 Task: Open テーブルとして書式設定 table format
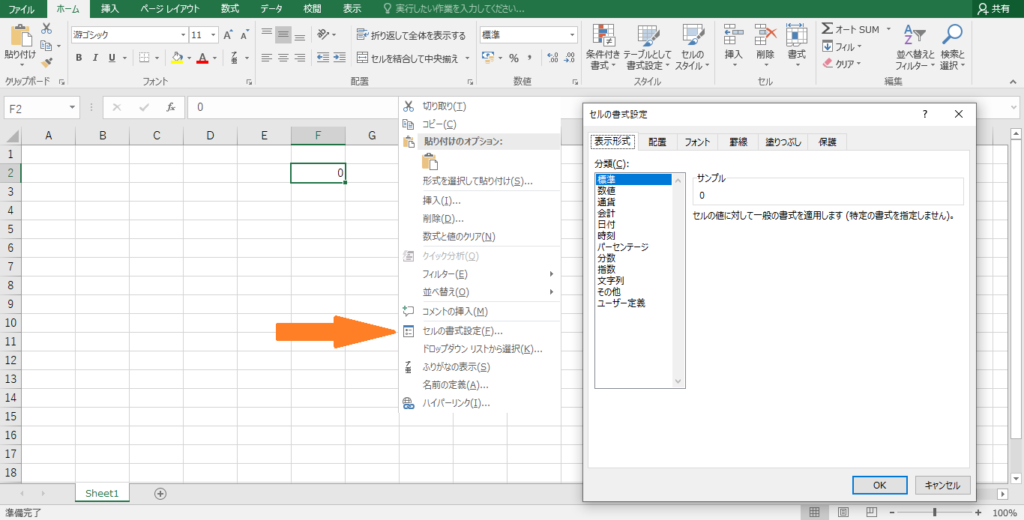click(647, 47)
